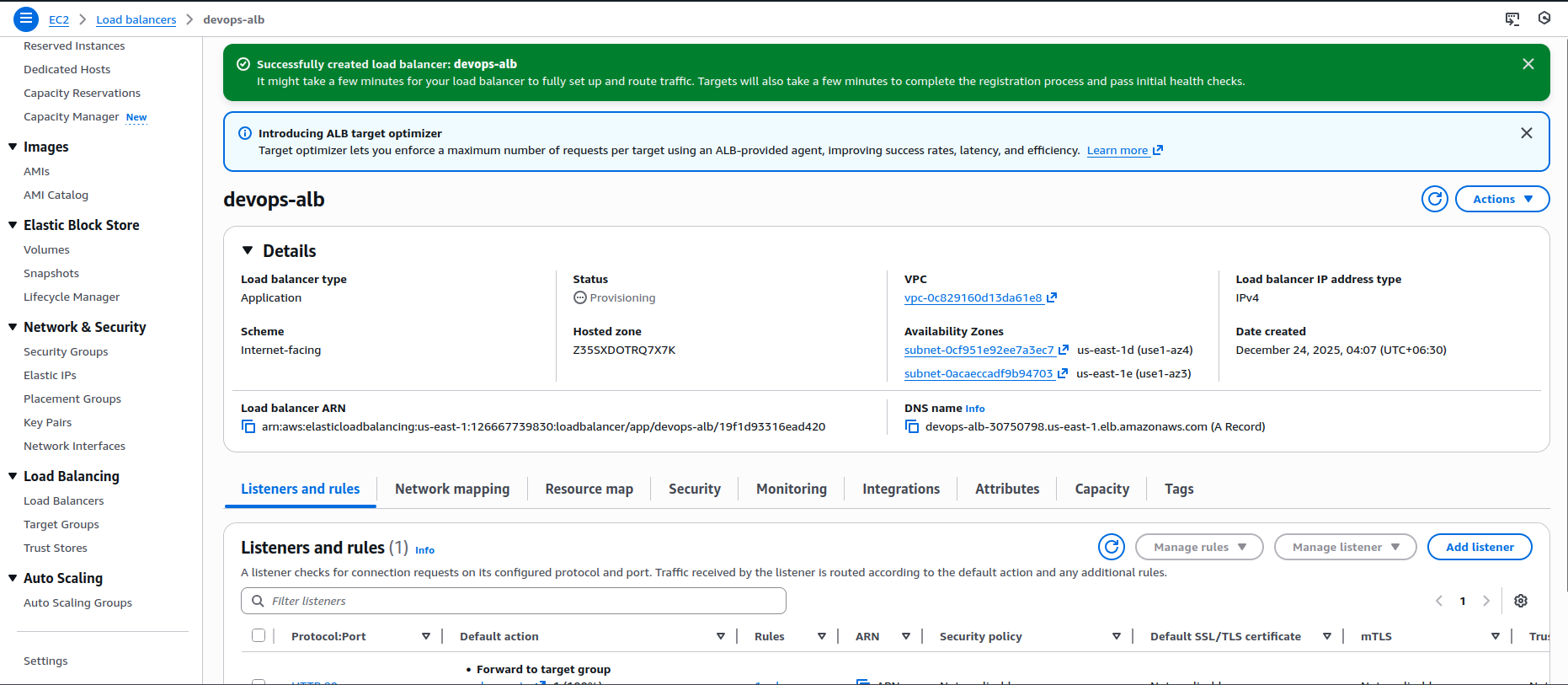The width and height of the screenshot is (1568, 685).
Task: Collapse Auto Scaling sidebar section
Action: pos(13,578)
